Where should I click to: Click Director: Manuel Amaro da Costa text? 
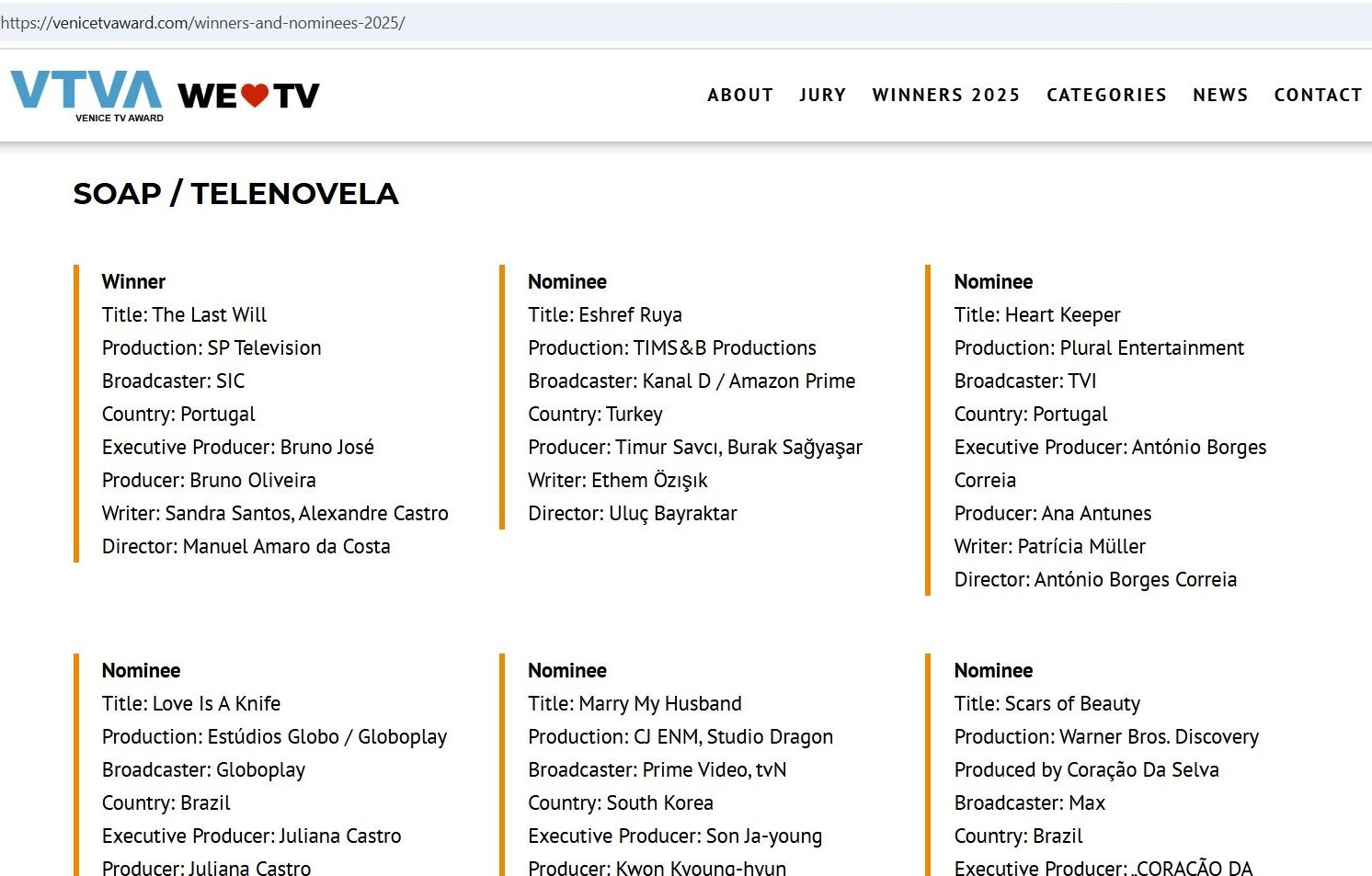(246, 547)
